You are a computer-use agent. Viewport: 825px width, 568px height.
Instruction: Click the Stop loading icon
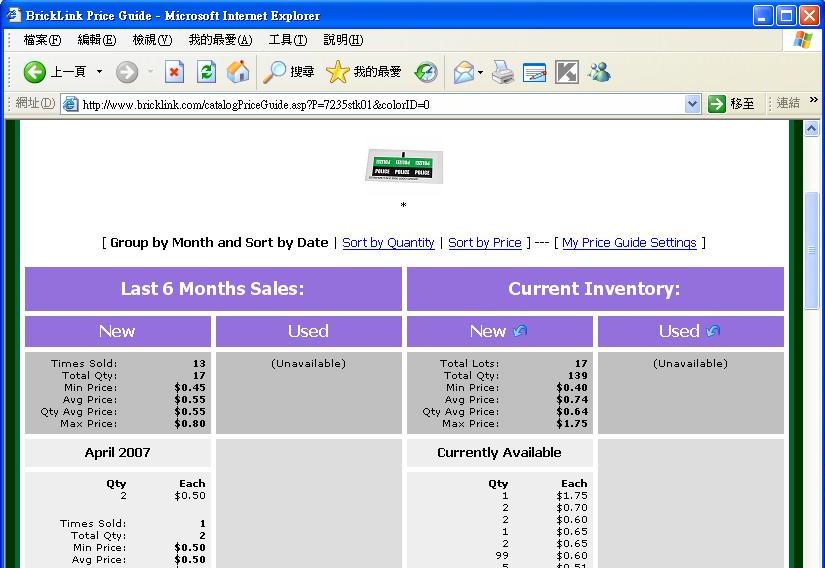click(174, 72)
